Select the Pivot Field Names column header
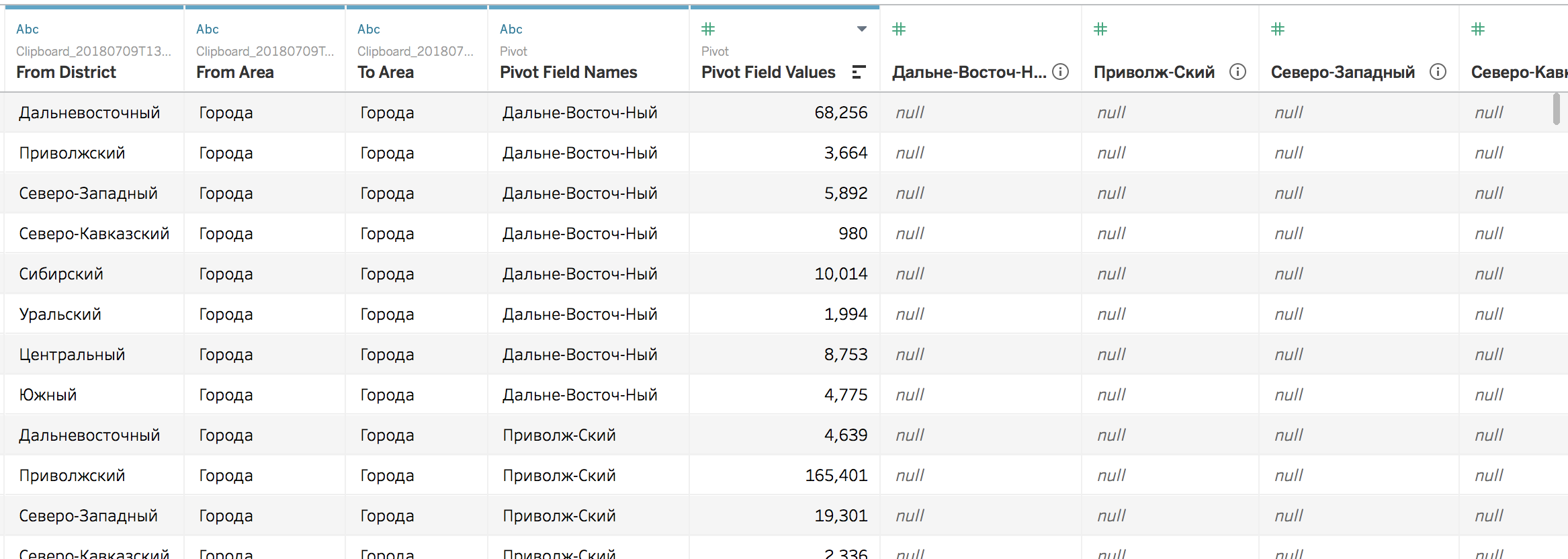 tap(568, 72)
